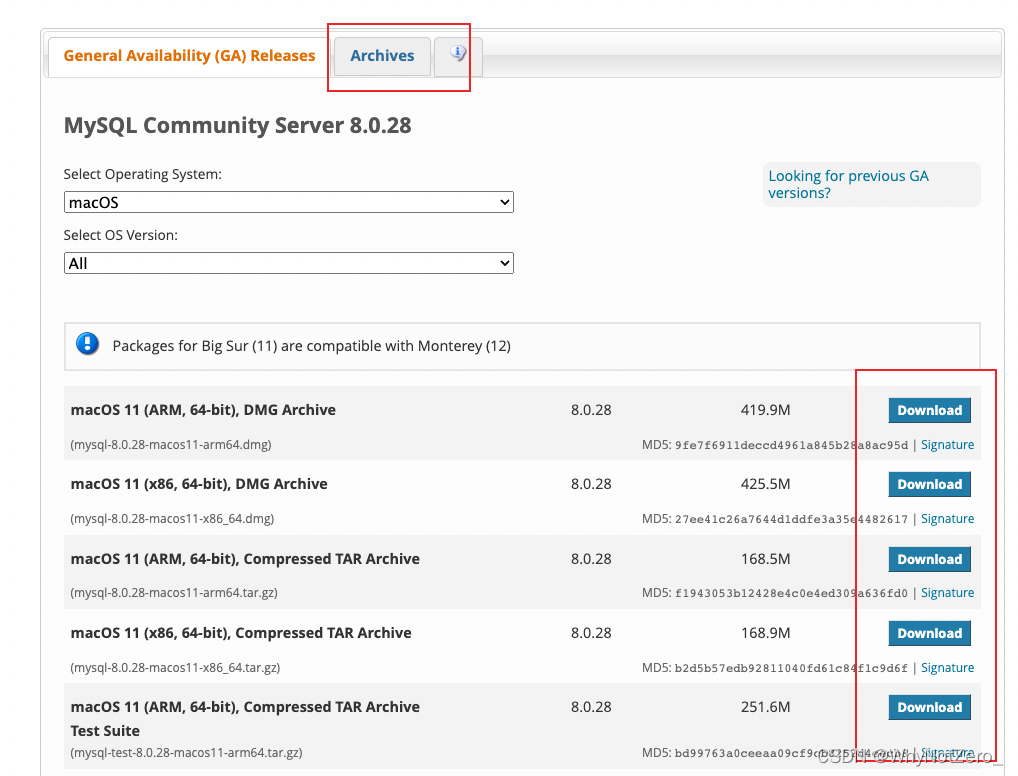Open the Select OS Version dropdown
This screenshot has width=1018, height=776.
289,263
